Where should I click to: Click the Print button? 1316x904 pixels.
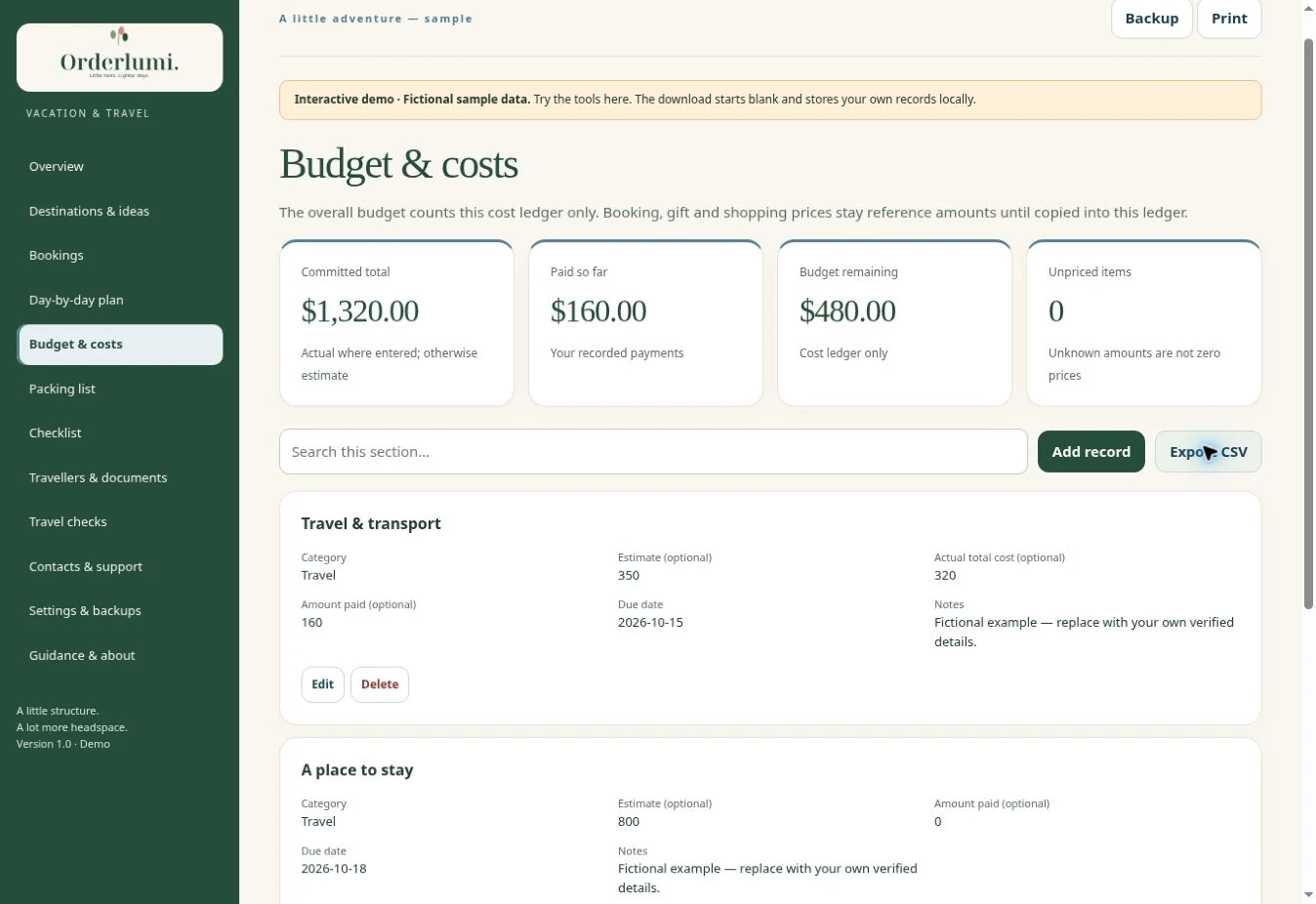(x=1229, y=19)
